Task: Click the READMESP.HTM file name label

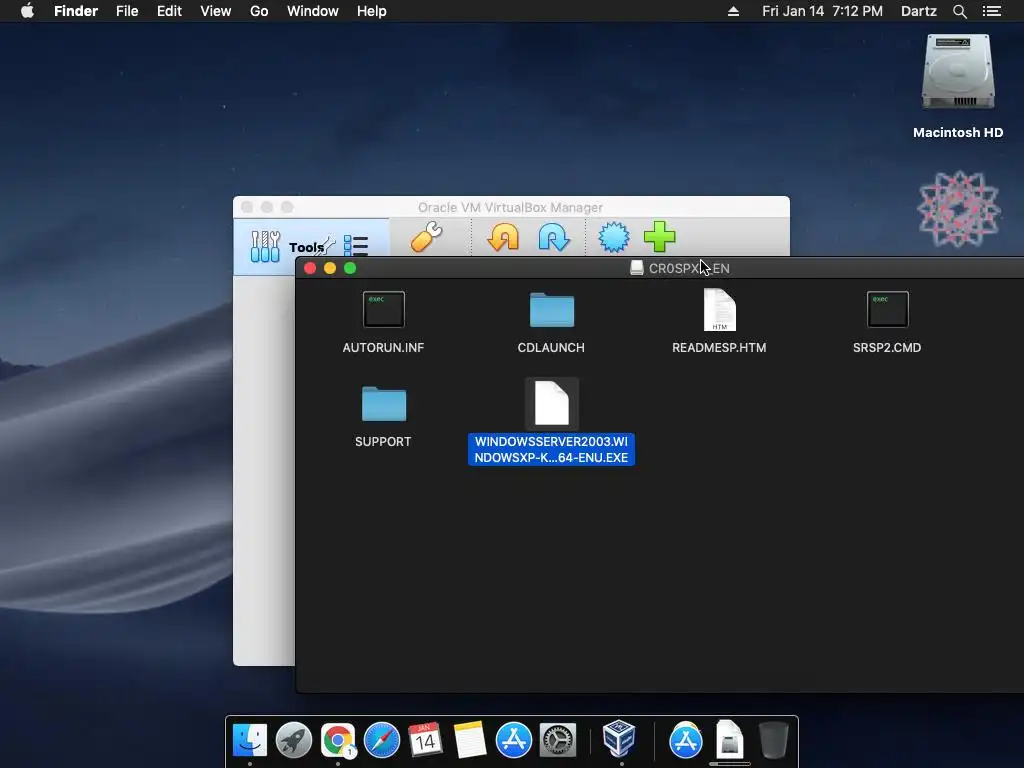Action: [x=719, y=347]
